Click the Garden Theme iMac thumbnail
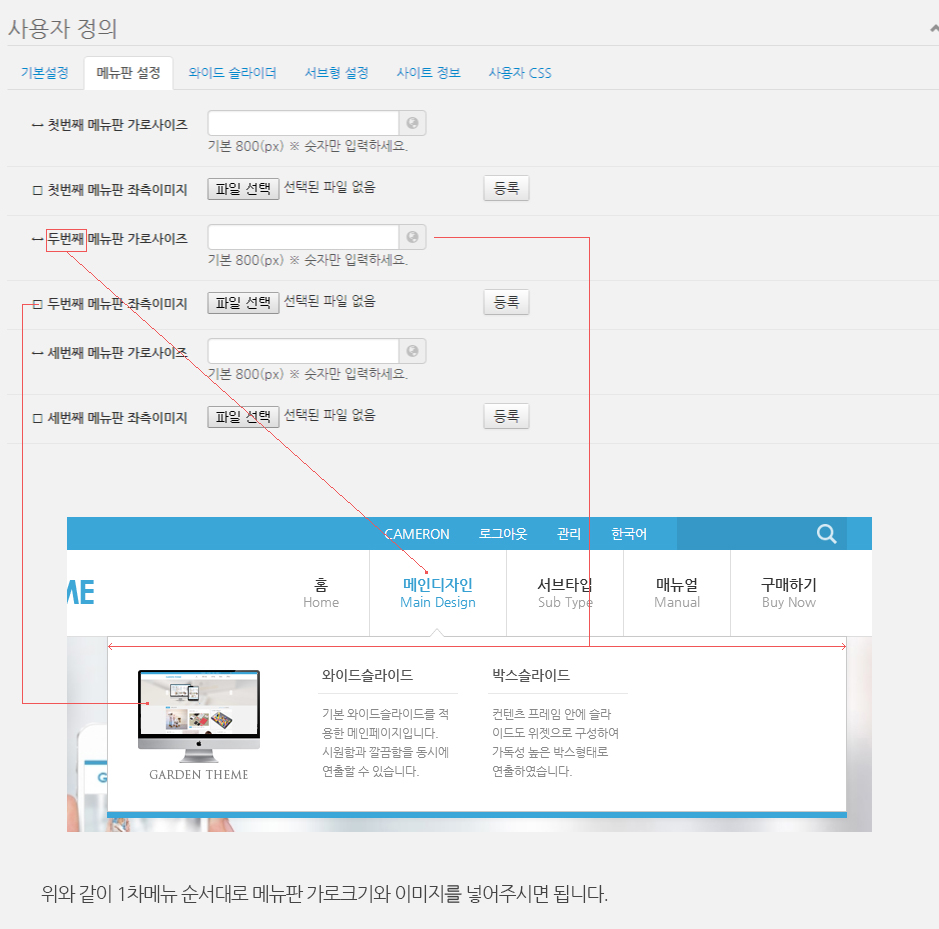 tap(199, 711)
